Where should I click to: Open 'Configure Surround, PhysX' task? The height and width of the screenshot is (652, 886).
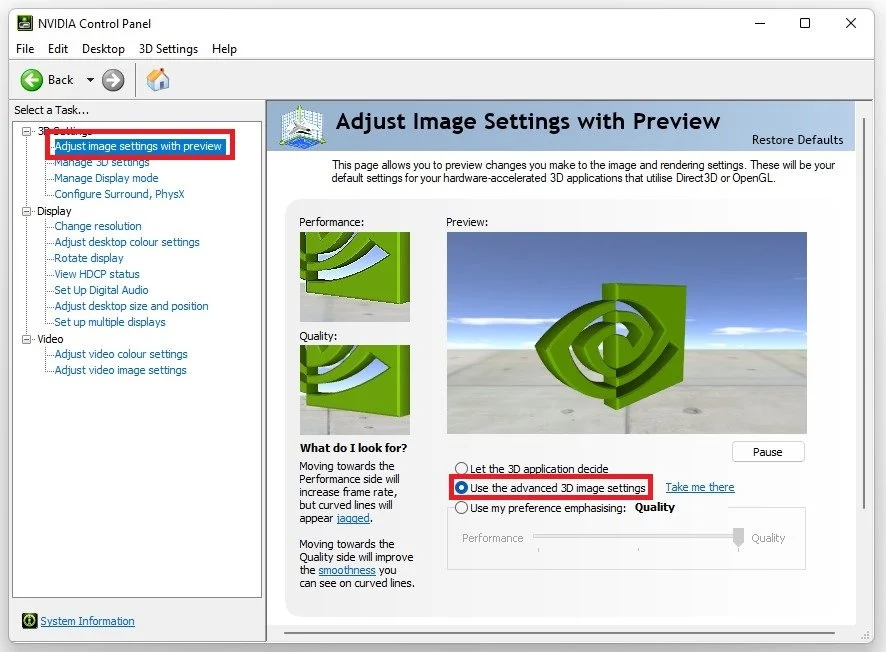coord(119,194)
